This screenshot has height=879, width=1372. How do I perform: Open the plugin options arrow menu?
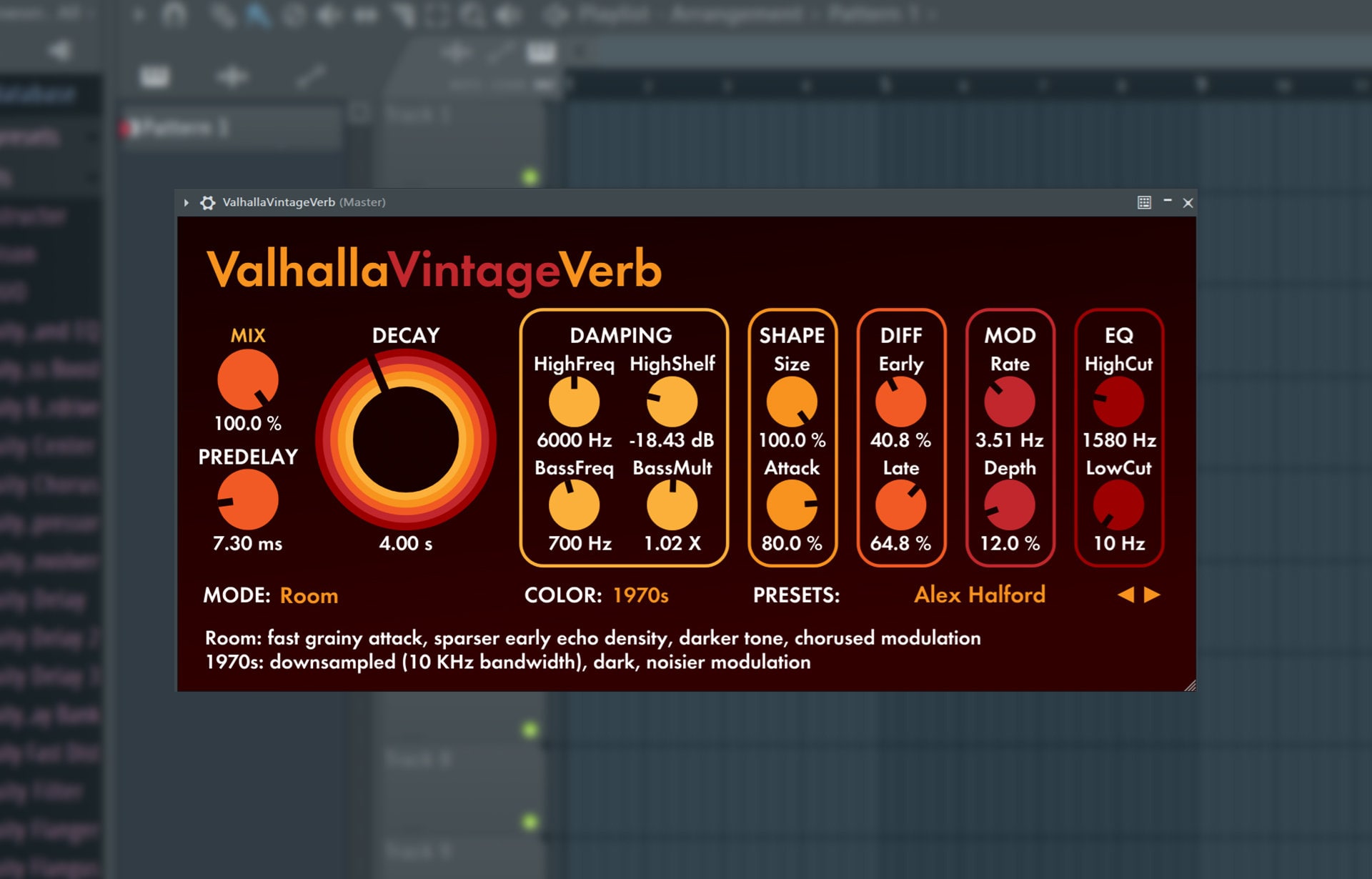tap(186, 202)
